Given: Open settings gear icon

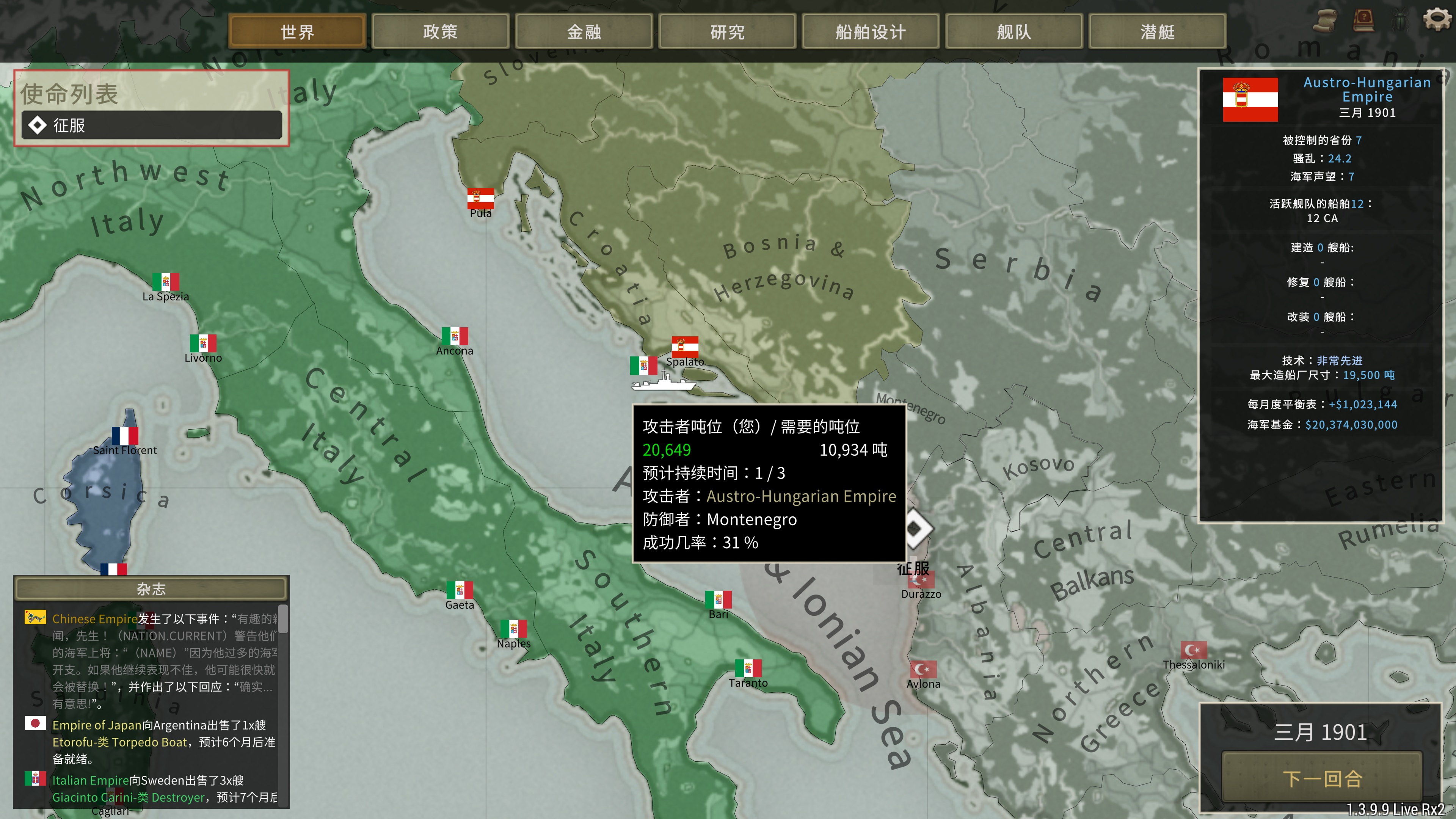Looking at the screenshot, I should (1437, 19).
